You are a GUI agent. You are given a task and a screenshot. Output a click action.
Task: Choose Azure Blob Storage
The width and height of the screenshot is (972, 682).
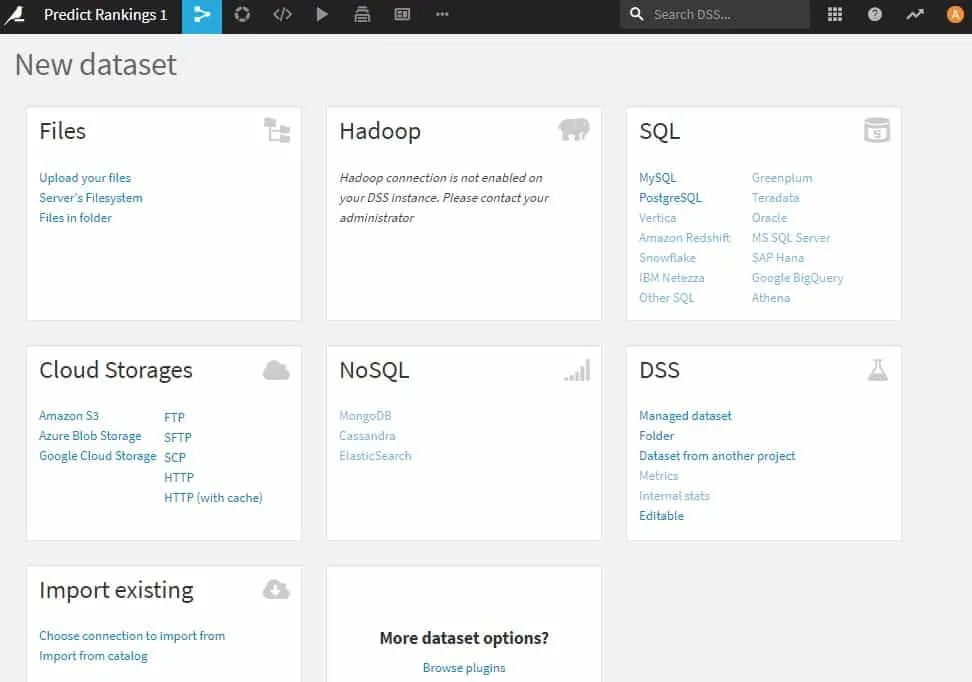[90, 436]
